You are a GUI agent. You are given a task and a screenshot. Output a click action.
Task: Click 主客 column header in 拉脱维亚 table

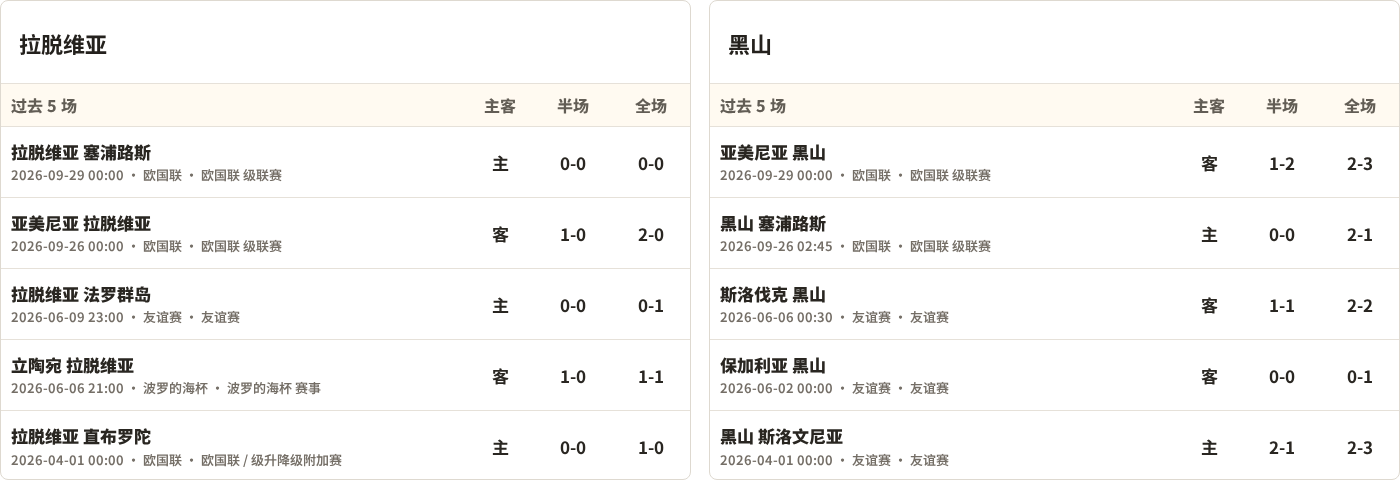coord(500,106)
